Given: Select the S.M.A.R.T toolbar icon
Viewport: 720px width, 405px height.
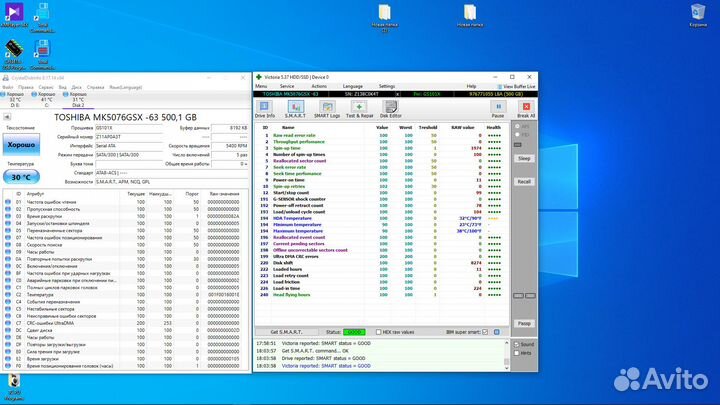Looking at the screenshot, I should point(295,110).
